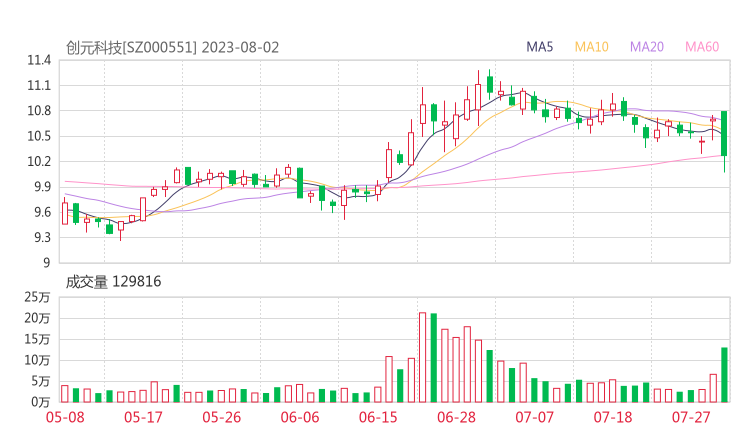This screenshot has height=440, width=740.
Task: Select the 06-15 date label
Action: tap(378, 417)
